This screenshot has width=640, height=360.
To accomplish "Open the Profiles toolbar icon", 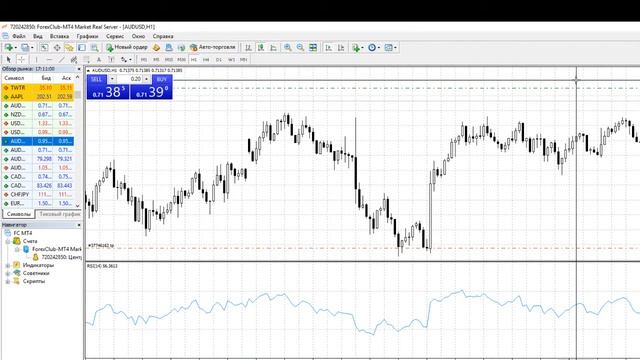I will point(25,48).
